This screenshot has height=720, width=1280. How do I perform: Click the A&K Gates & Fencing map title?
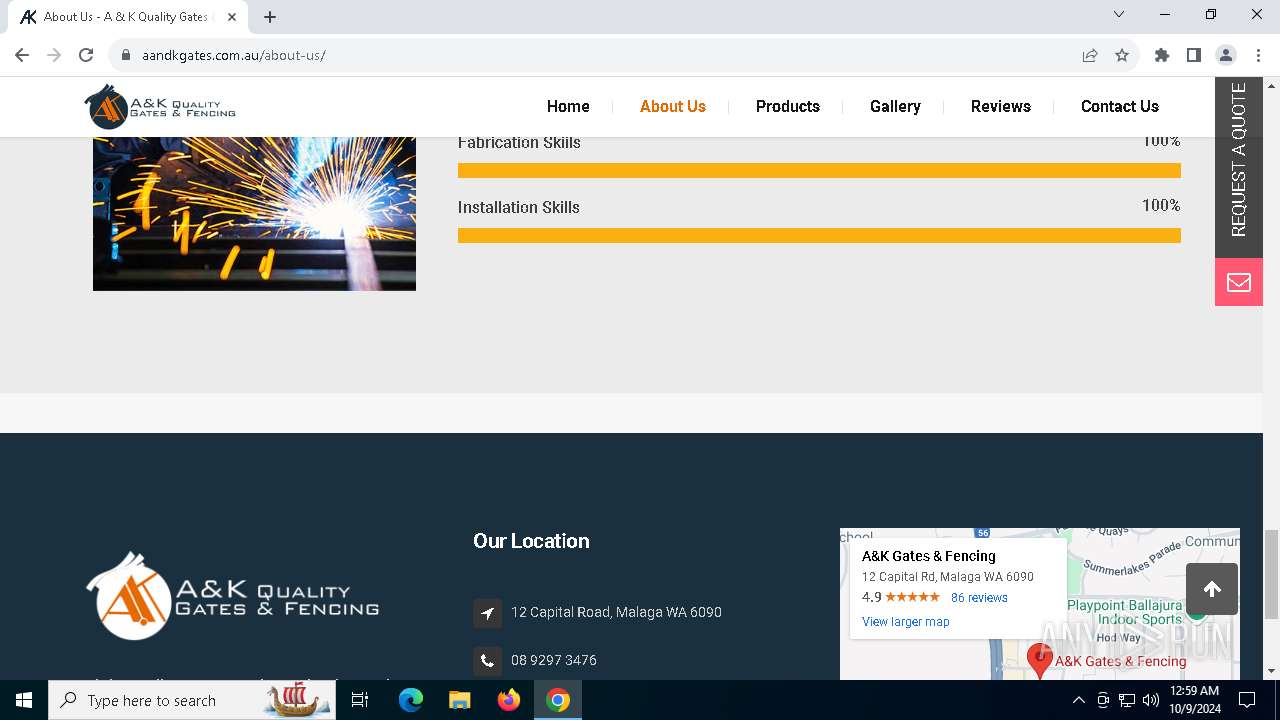tap(929, 556)
